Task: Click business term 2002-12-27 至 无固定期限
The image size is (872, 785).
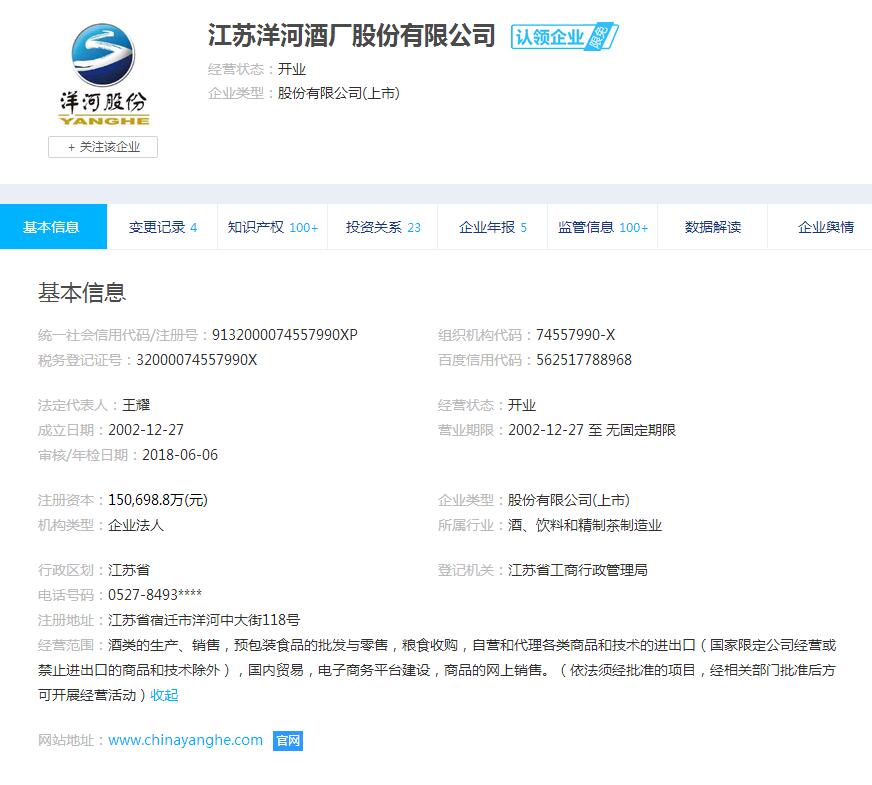Action: pyautogui.click(x=592, y=430)
